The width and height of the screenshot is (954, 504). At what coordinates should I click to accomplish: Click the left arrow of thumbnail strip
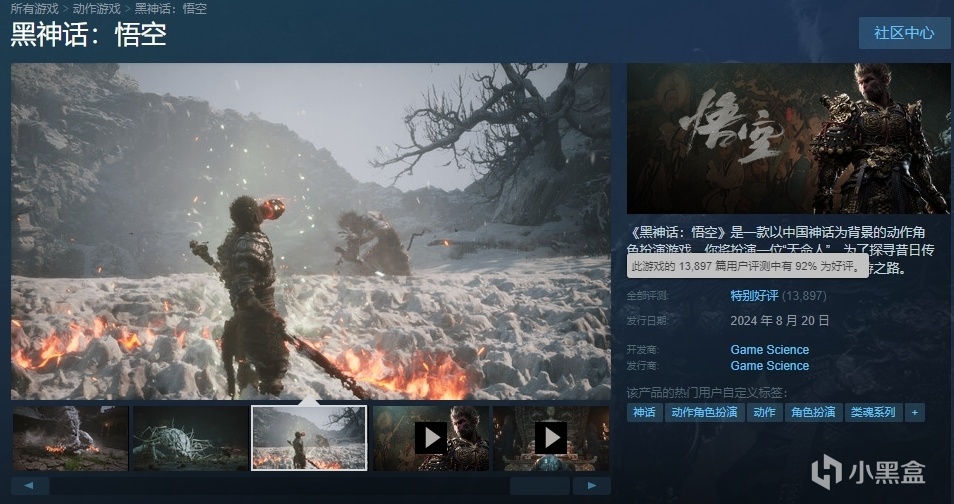[x=29, y=486]
